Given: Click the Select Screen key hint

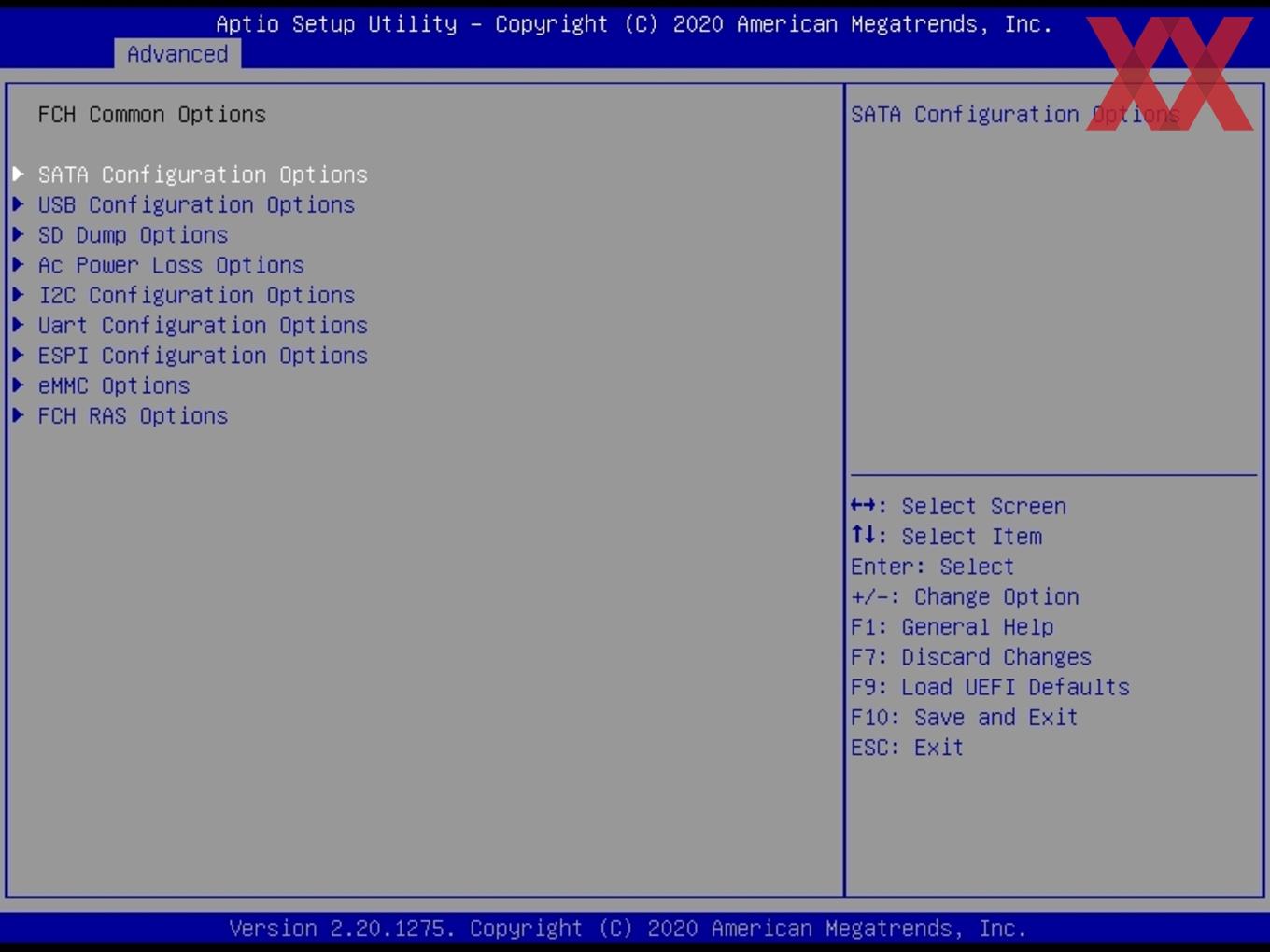Looking at the screenshot, I should [x=958, y=506].
